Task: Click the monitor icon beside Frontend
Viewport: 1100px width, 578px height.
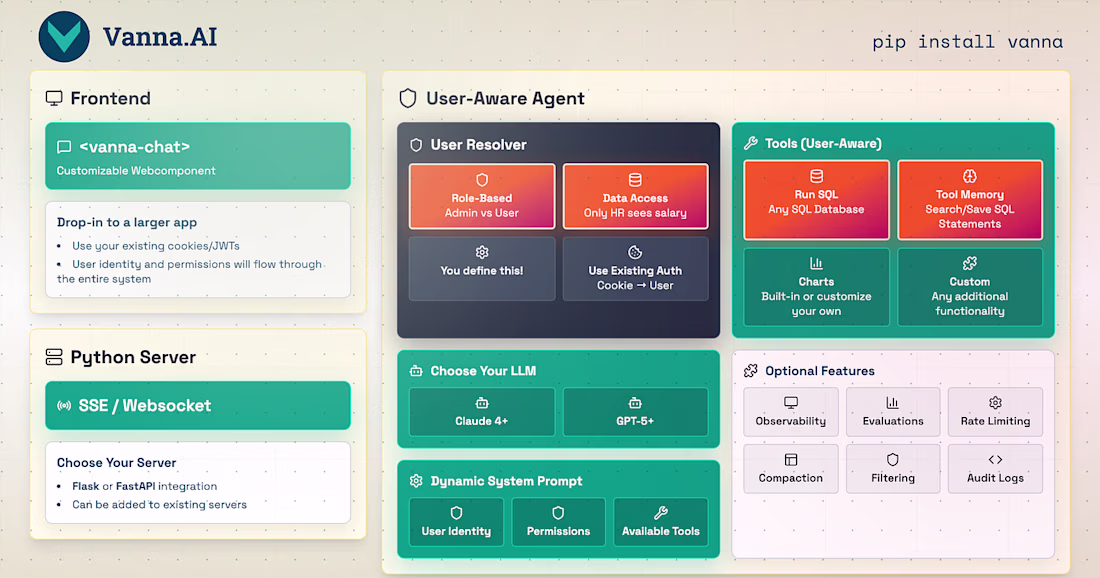Action: [54, 98]
